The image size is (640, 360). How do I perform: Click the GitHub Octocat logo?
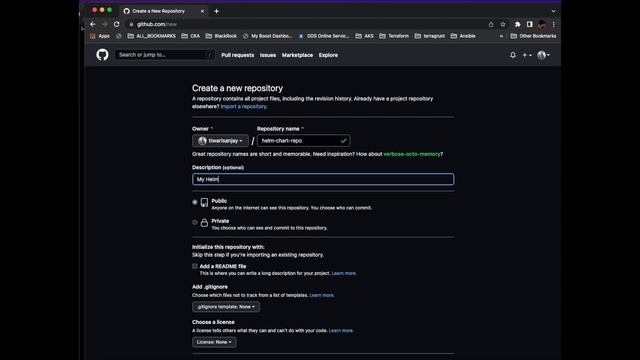102,55
